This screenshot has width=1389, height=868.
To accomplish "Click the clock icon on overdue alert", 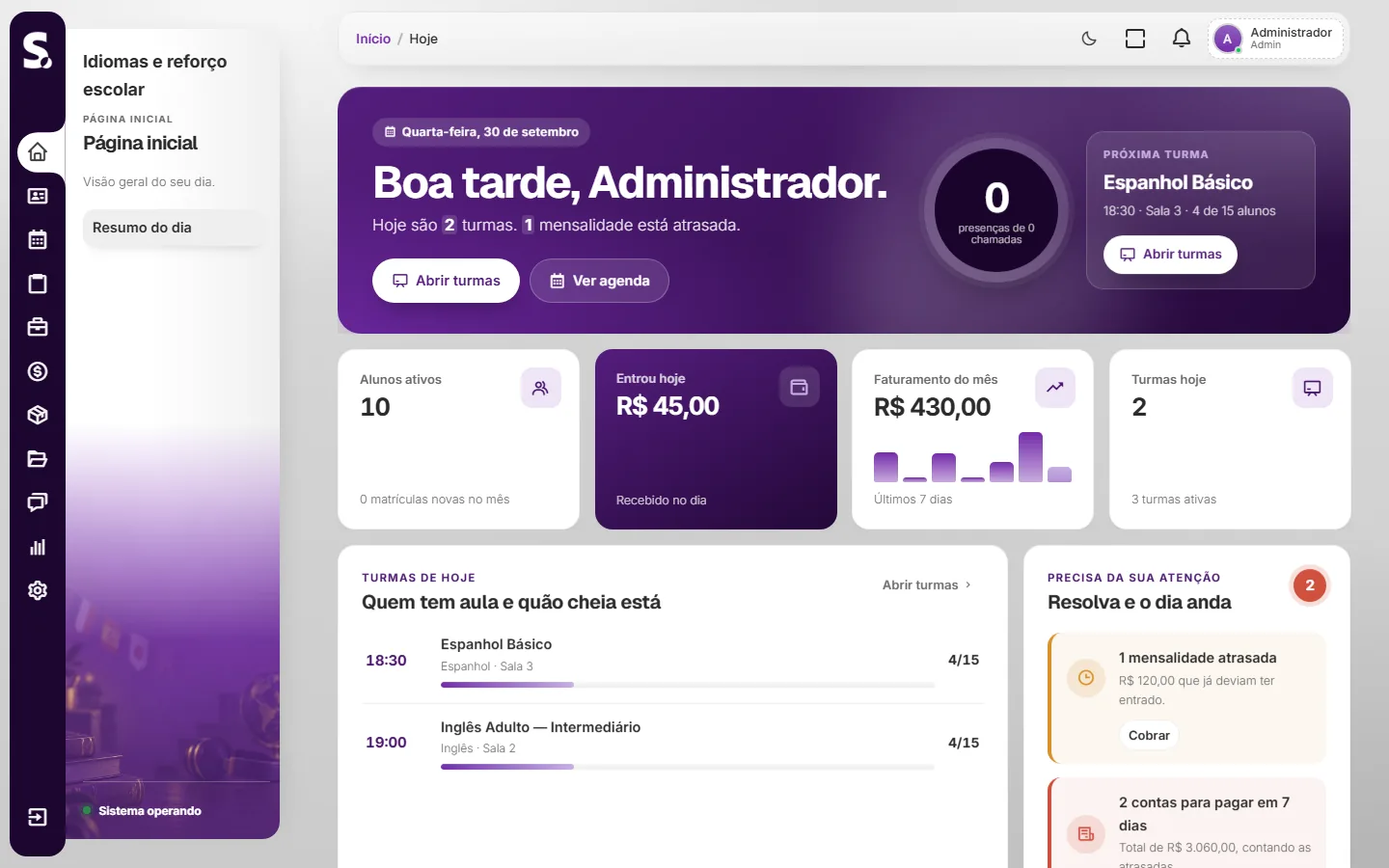I will [1086, 678].
